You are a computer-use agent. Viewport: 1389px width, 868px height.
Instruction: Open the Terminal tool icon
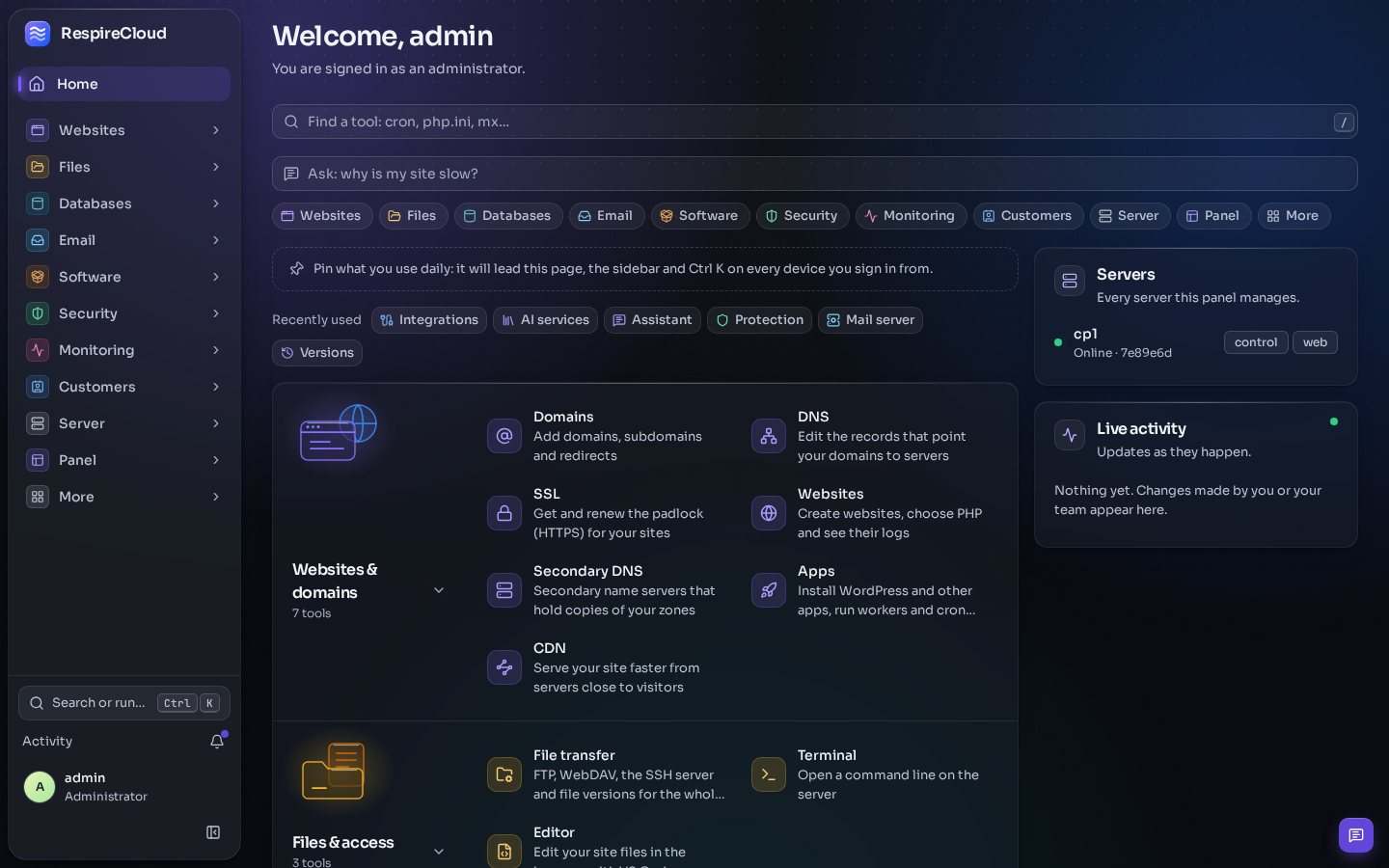[769, 774]
